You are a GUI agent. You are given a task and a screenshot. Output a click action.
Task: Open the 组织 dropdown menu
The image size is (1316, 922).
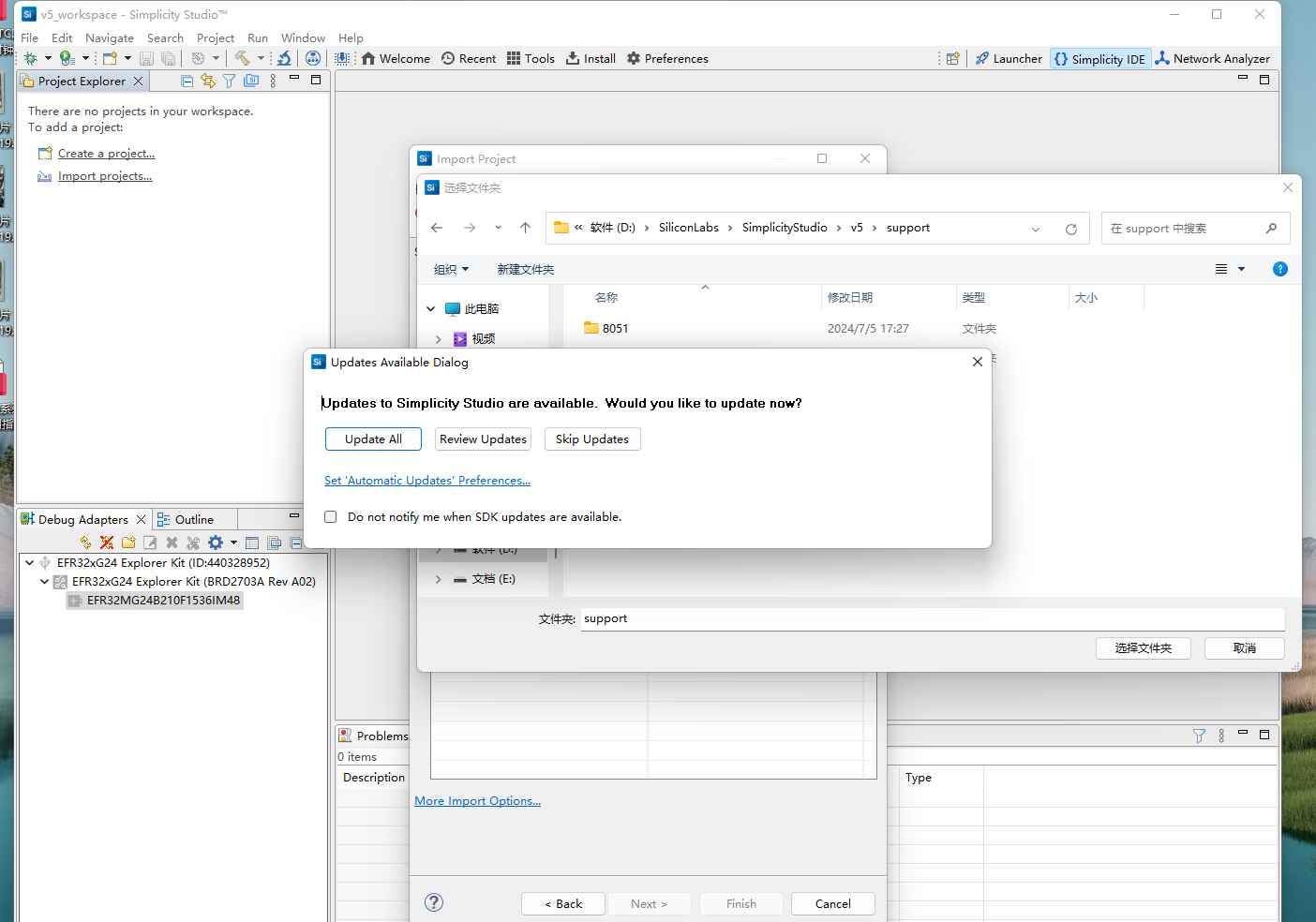[451, 270]
